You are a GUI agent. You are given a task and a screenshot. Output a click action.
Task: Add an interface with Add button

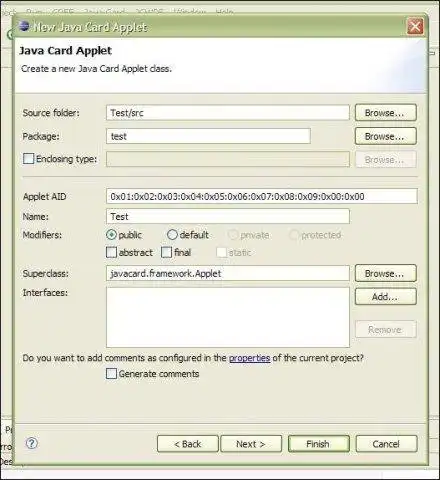tap(386, 297)
